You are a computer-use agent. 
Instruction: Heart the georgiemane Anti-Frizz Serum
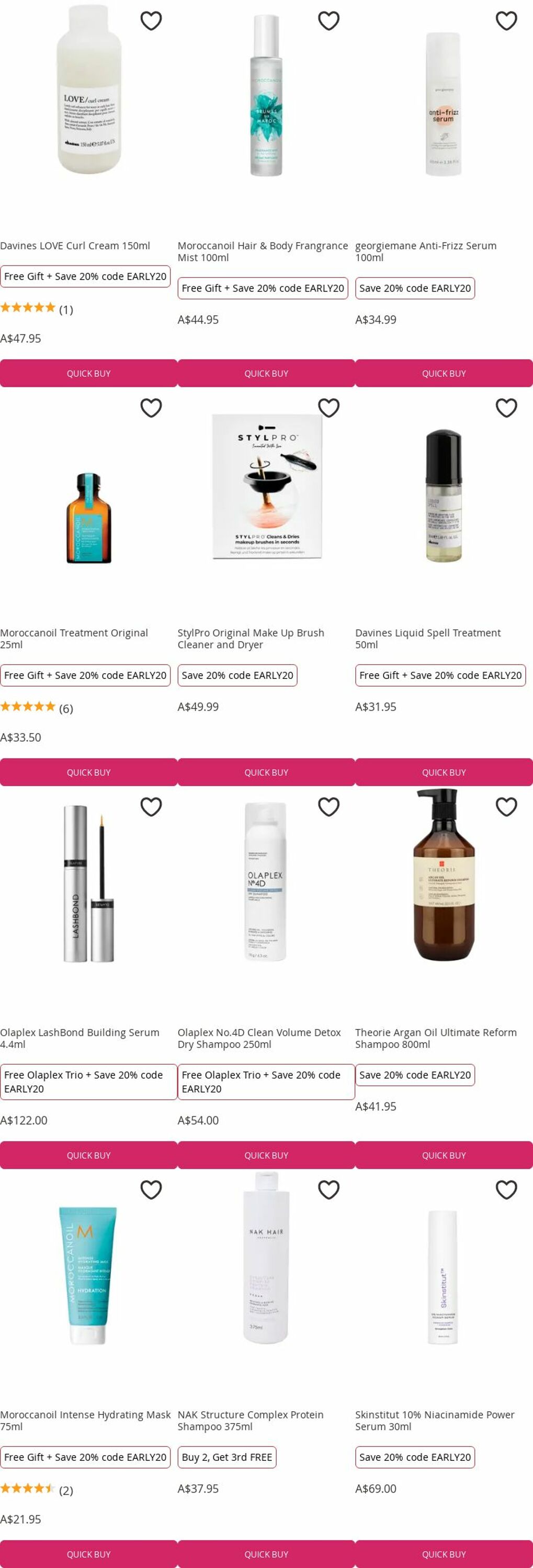pyautogui.click(x=506, y=21)
